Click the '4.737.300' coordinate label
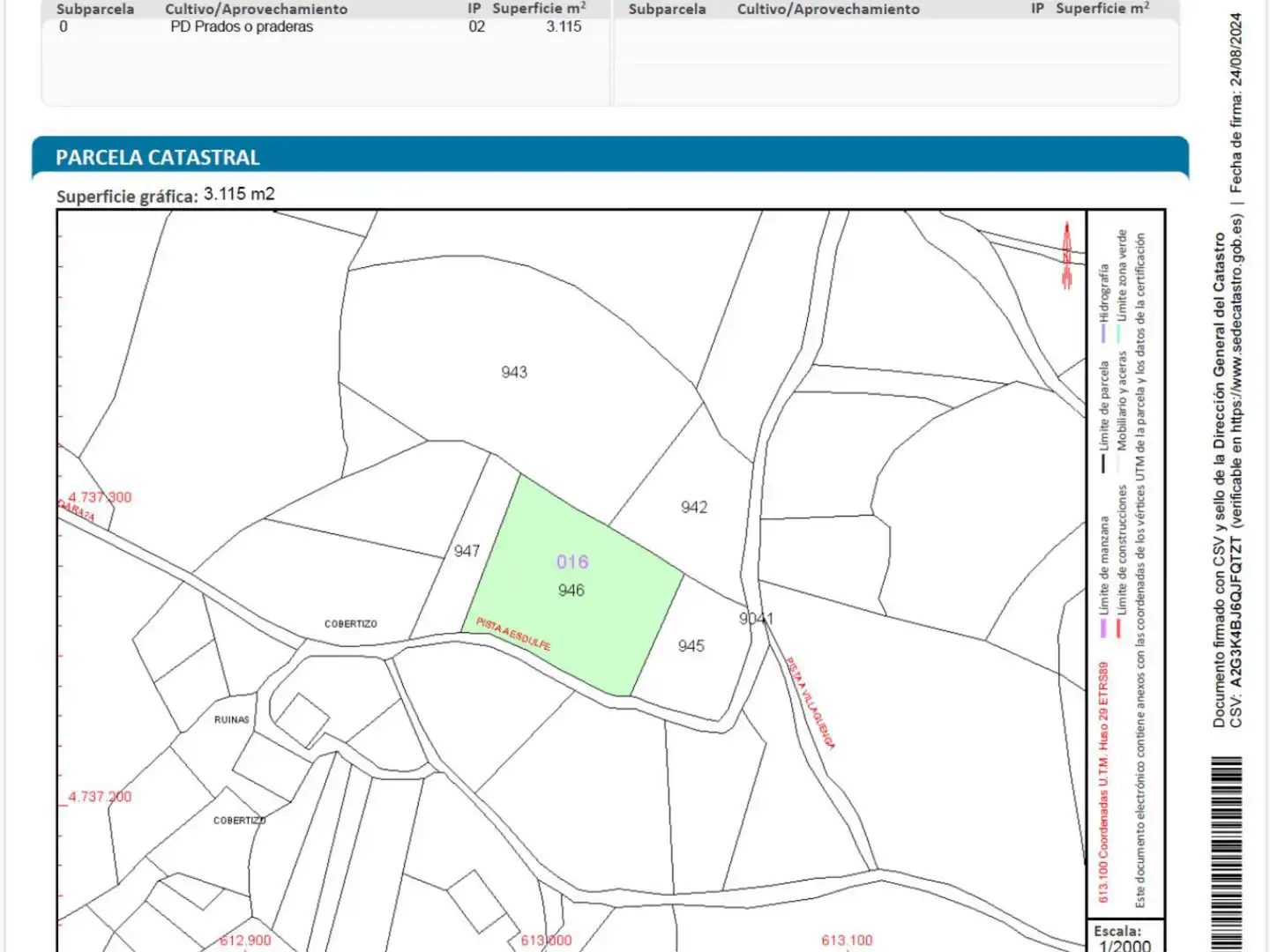Viewport: 1270px width, 952px height. pos(100,497)
